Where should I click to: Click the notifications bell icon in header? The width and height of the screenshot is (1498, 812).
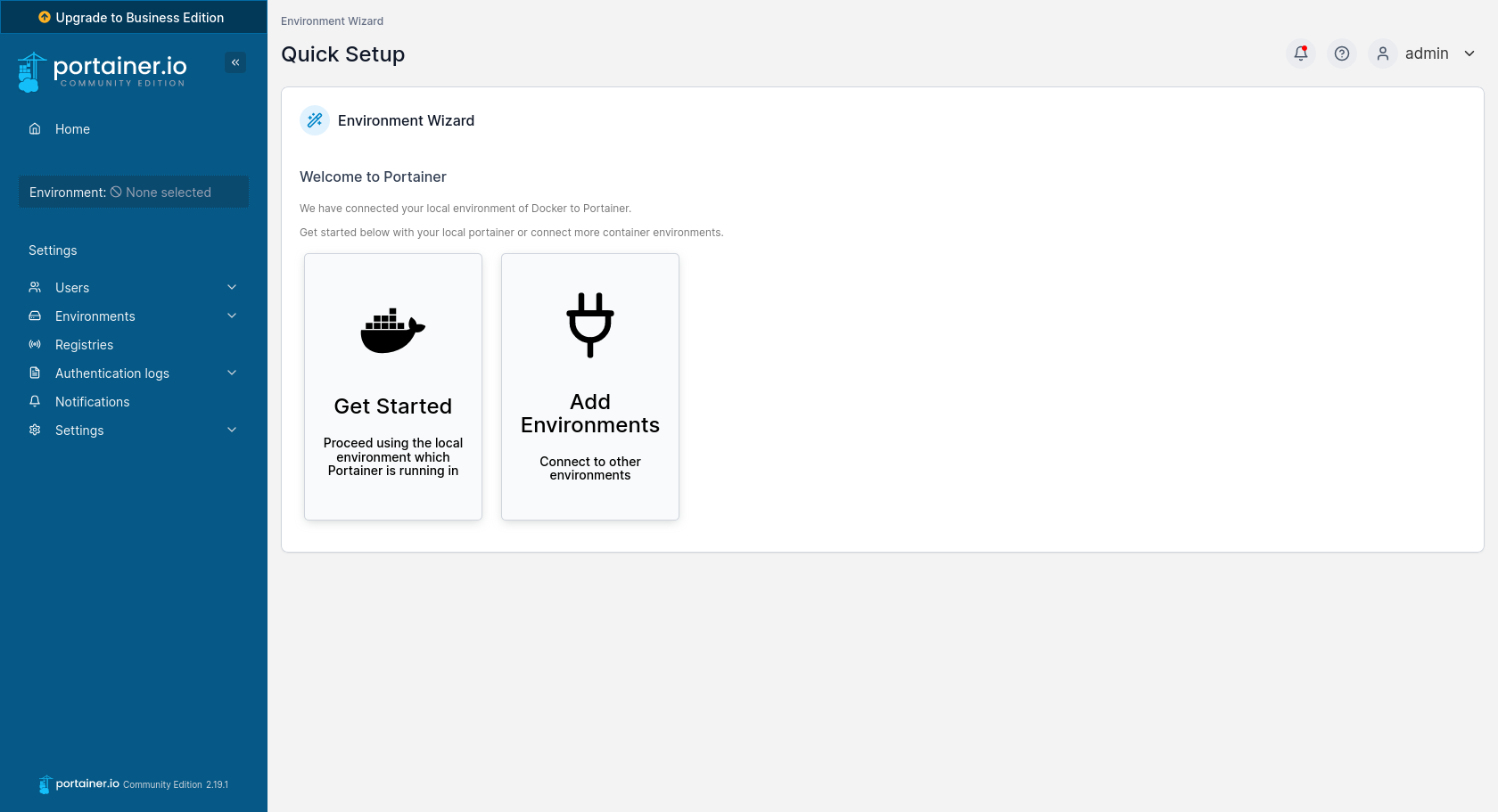click(1301, 53)
